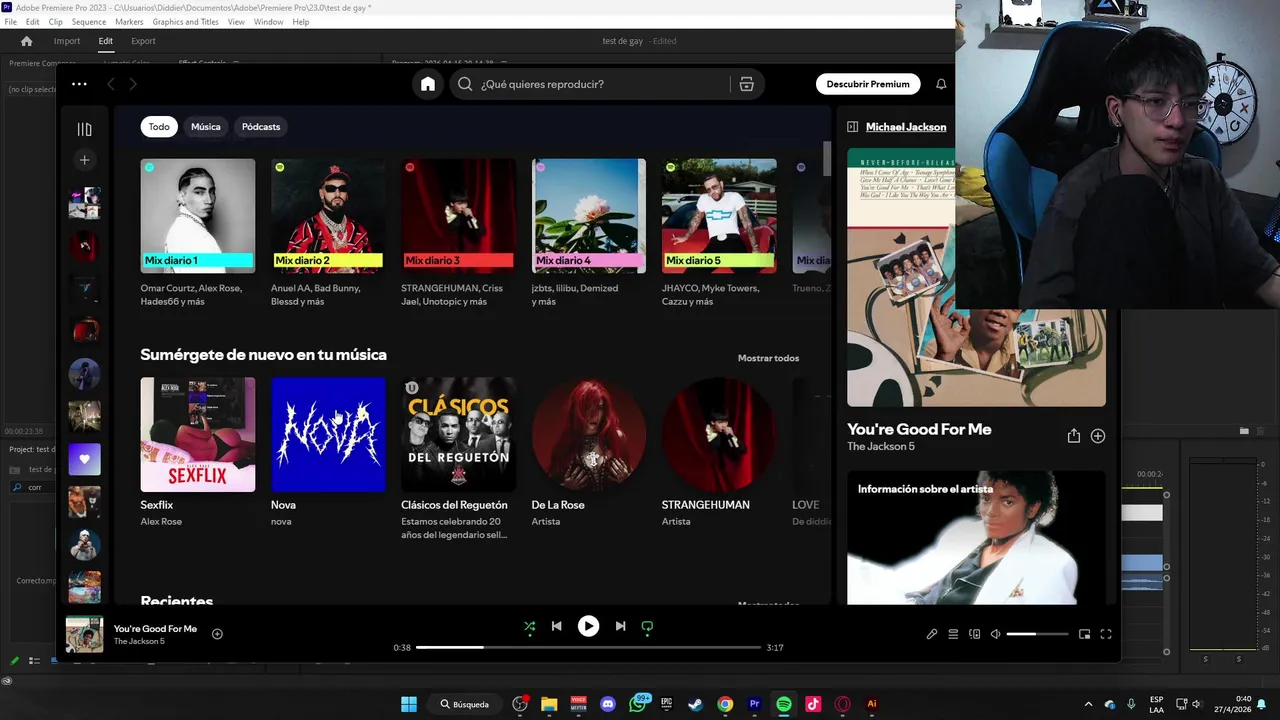Click the You're Good For Me title in the bottom bar

coord(155,629)
